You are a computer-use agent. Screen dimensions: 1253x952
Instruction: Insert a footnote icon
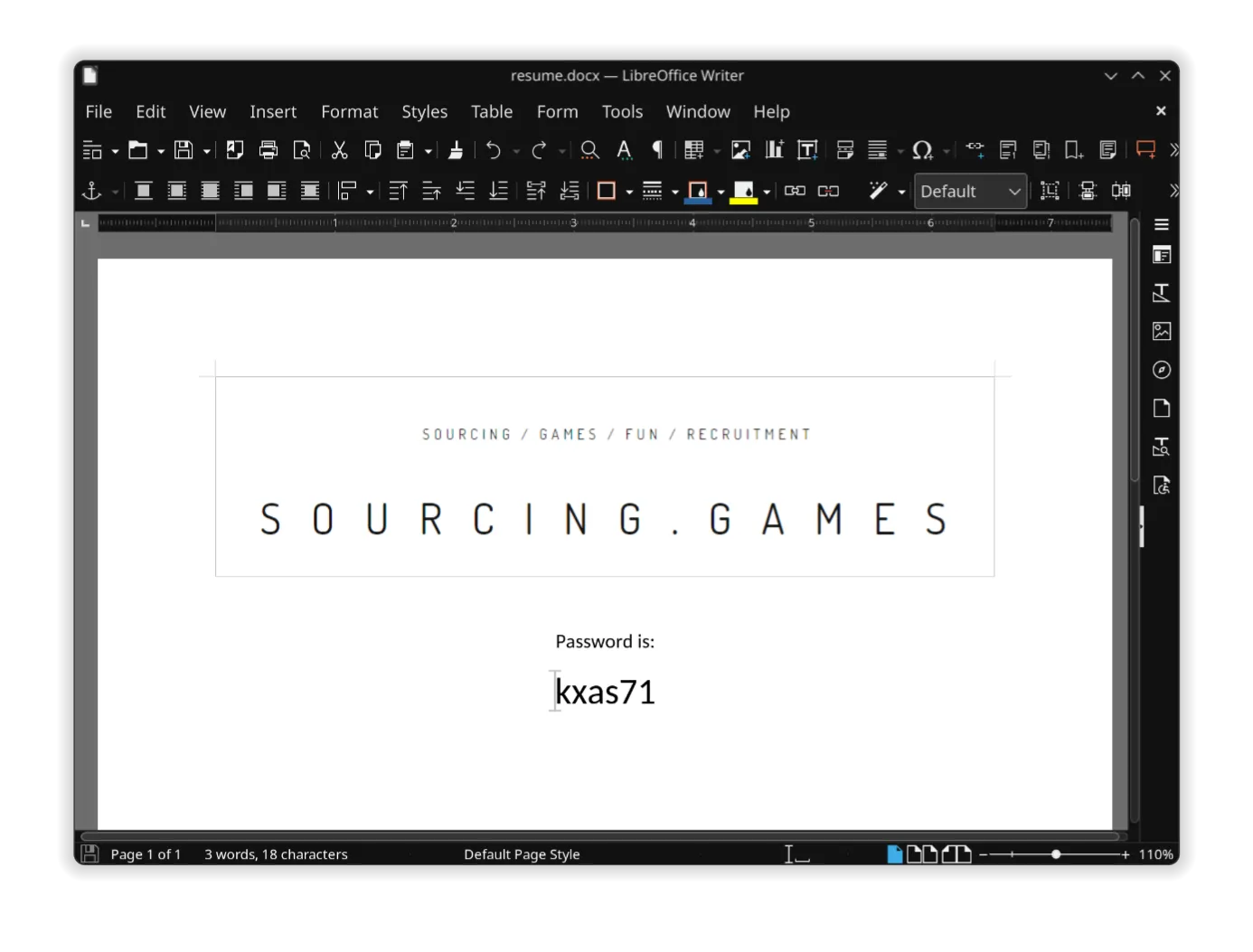click(x=1008, y=150)
